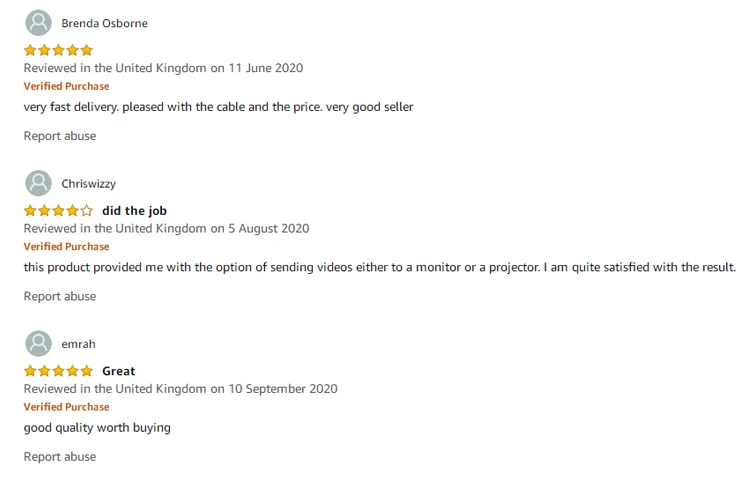Click Chriswizzy's profile avatar icon

[x=38, y=183]
